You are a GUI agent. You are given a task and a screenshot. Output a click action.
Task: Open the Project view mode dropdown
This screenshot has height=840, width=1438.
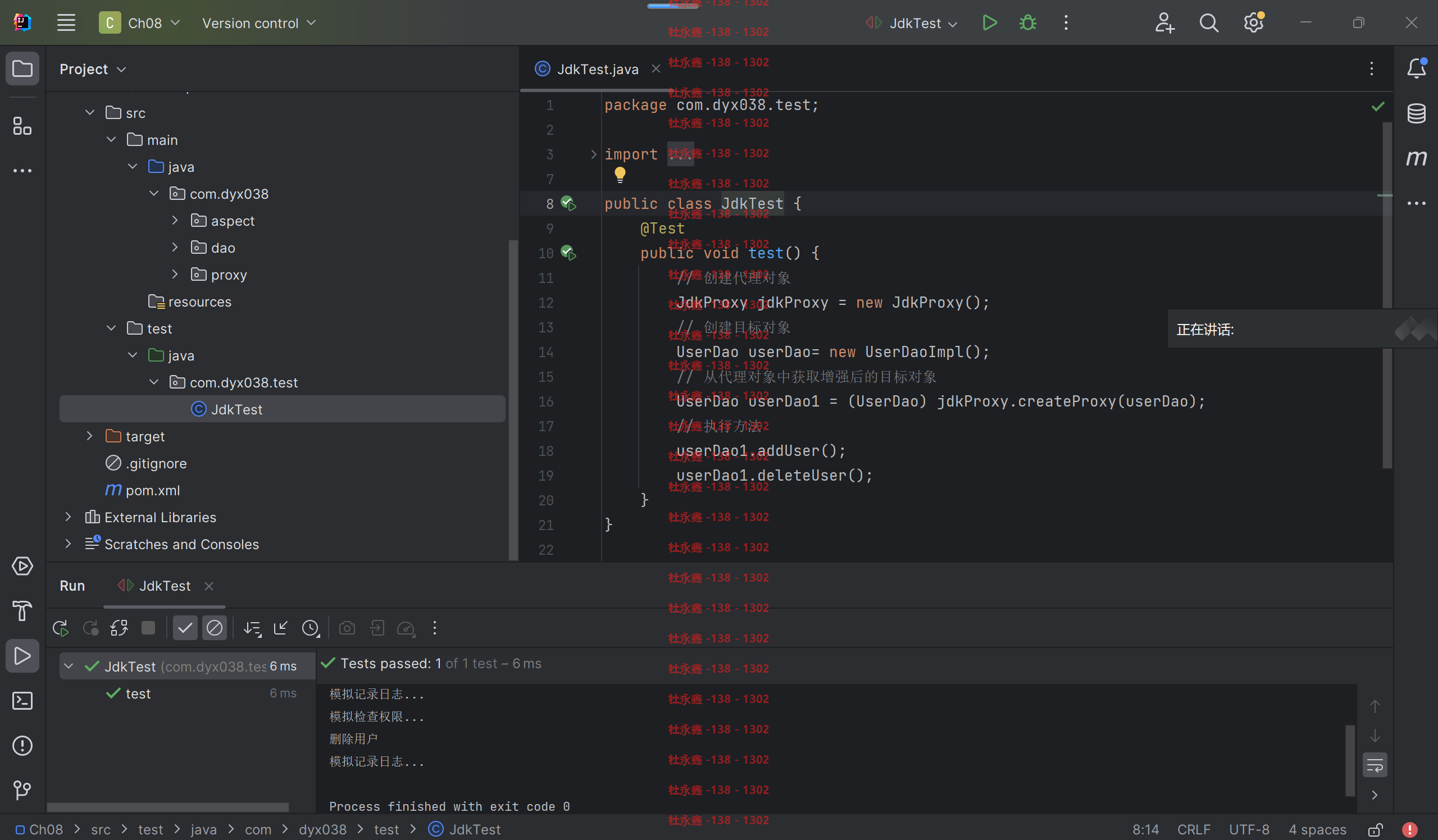[93, 69]
